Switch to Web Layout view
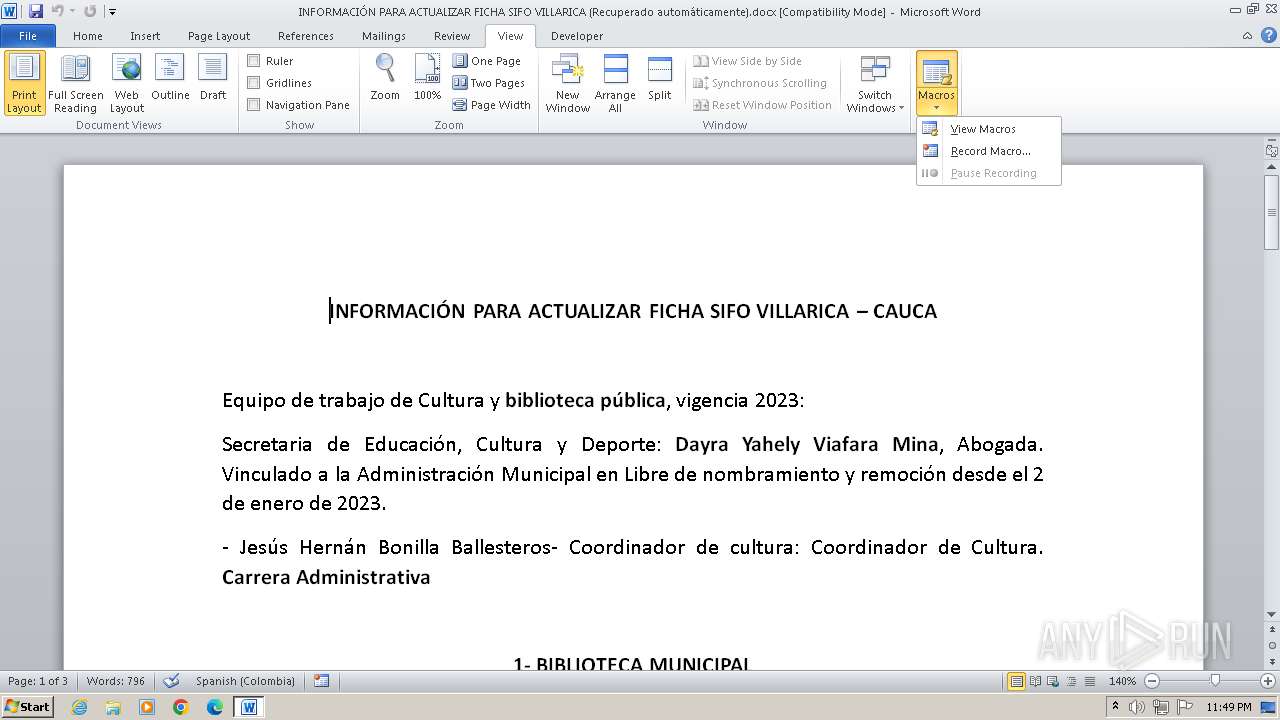Screen dimensions: 1280x720 127,83
